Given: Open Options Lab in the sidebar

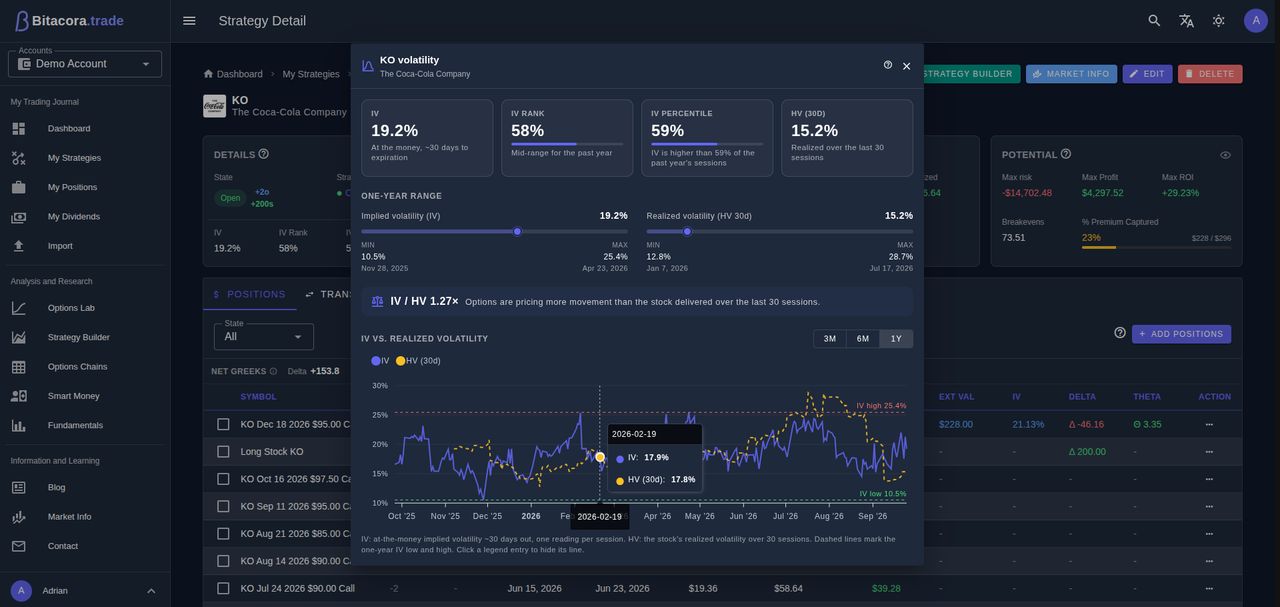Looking at the screenshot, I should tap(85, 308).
